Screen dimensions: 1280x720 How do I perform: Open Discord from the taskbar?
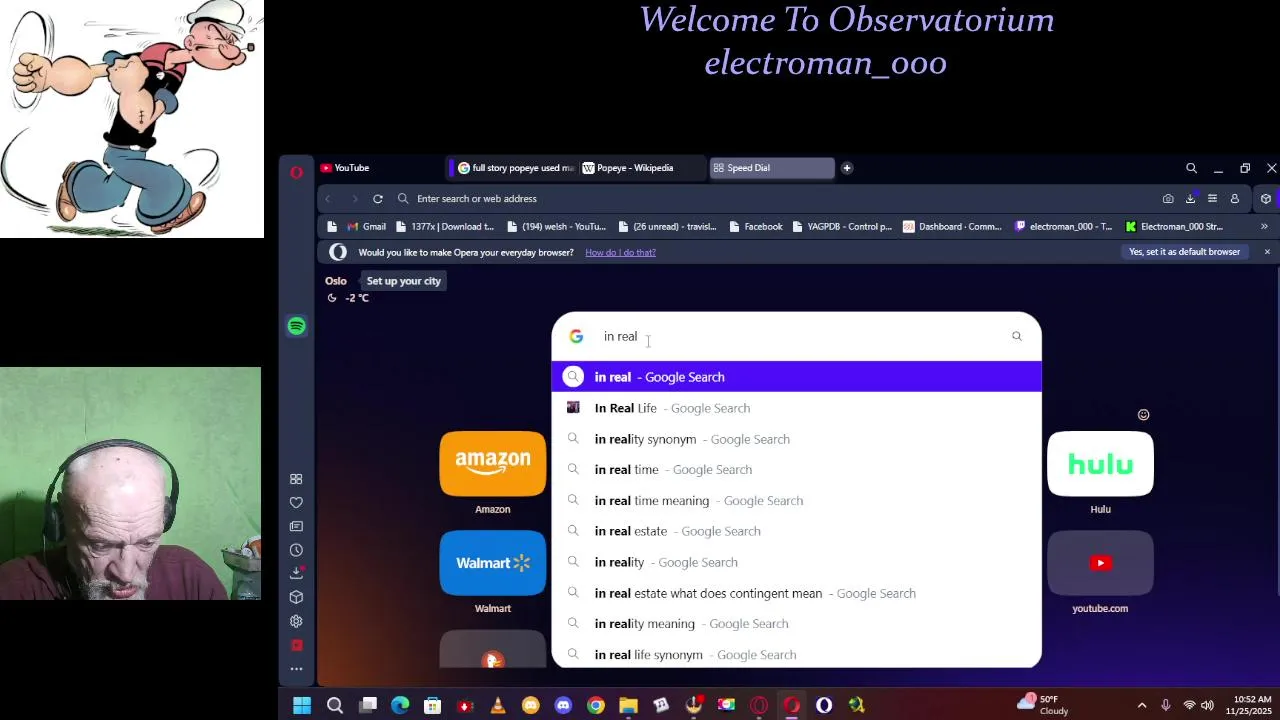tap(563, 706)
